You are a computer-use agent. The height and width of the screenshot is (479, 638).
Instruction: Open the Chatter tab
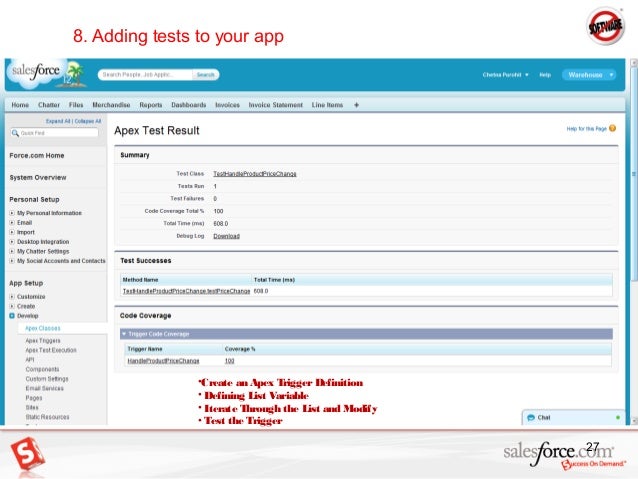tap(49, 105)
